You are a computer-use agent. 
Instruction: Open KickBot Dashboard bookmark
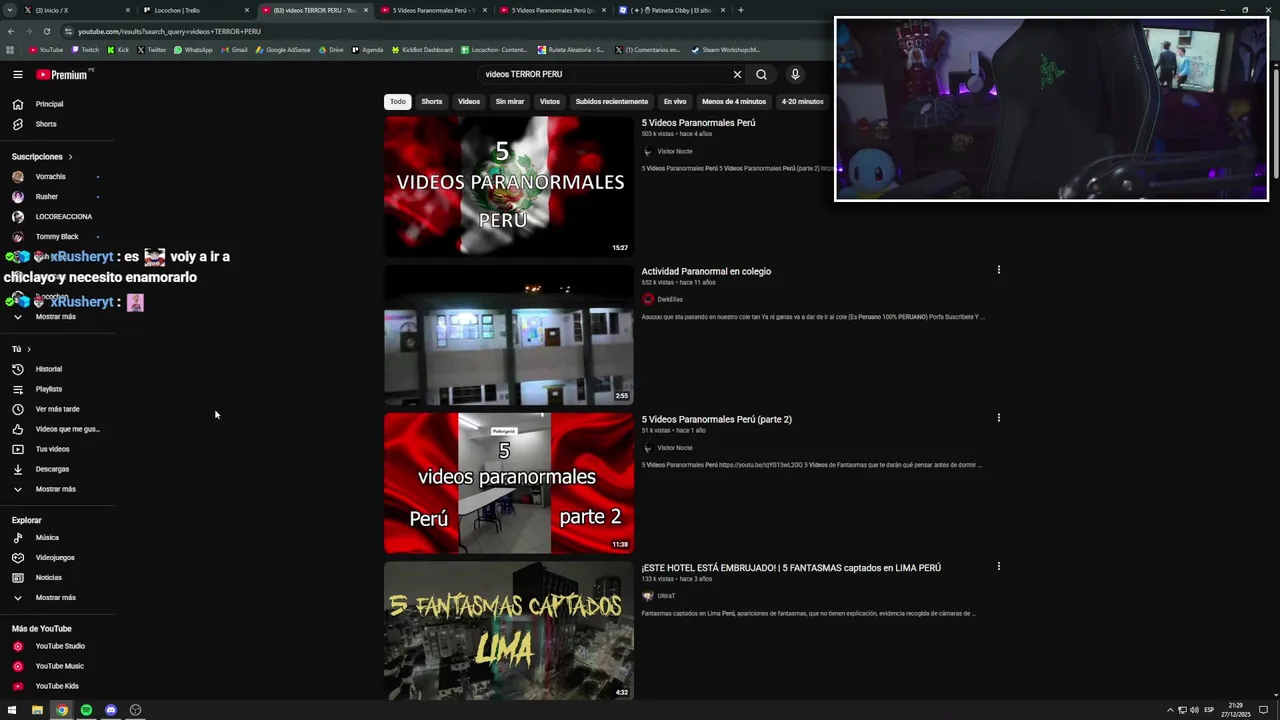click(422, 49)
